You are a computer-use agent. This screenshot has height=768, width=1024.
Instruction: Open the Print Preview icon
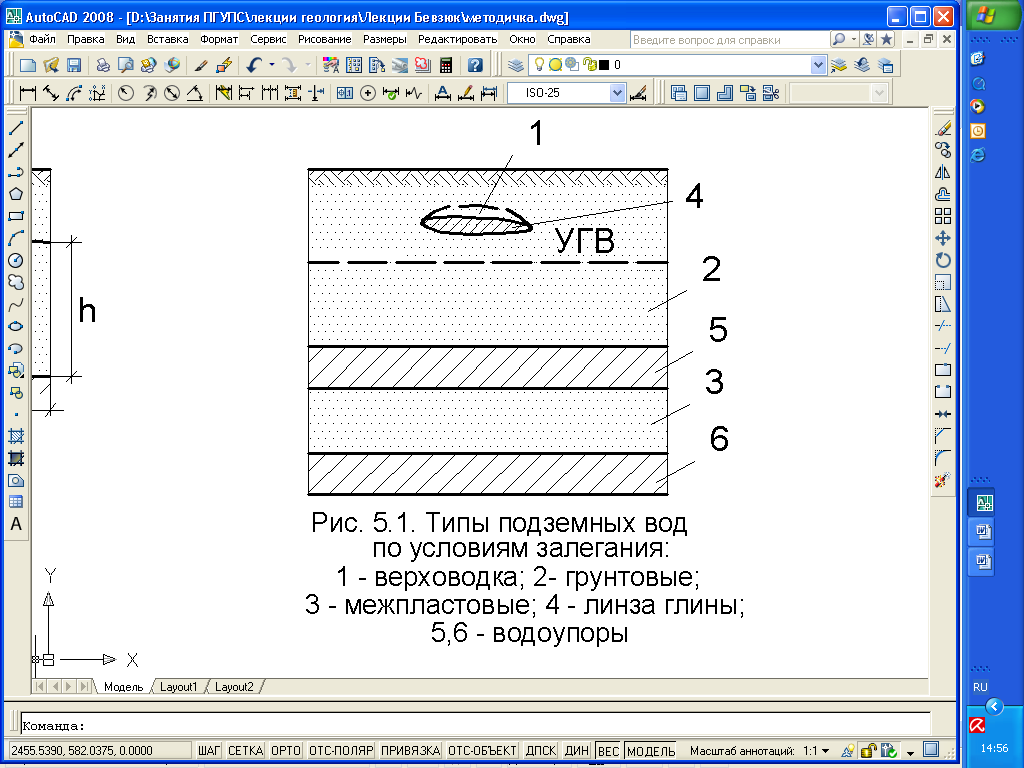point(125,65)
